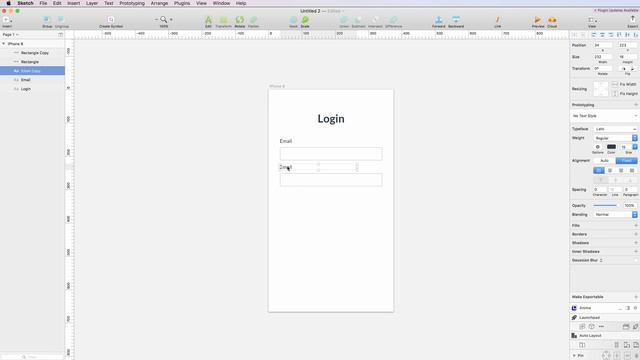Collapse the iPhone 8 artboard group
640x360 pixels.
tap(4, 44)
